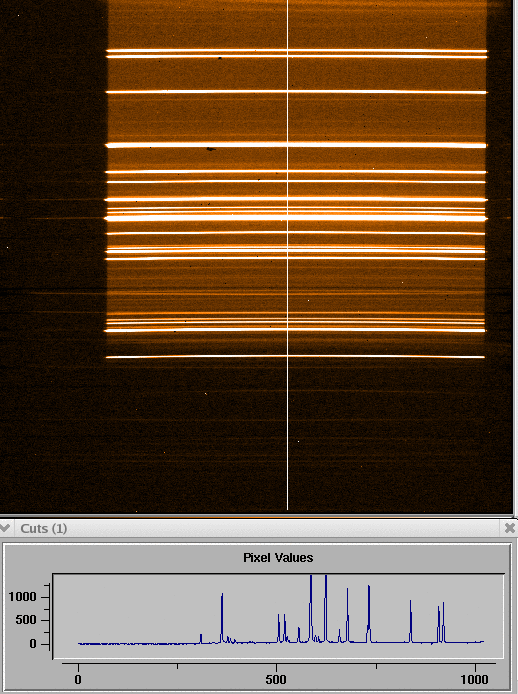Screen dimensions: 518x694
Task: Click the 1000 label on the x-axis
Action: click(x=474, y=679)
